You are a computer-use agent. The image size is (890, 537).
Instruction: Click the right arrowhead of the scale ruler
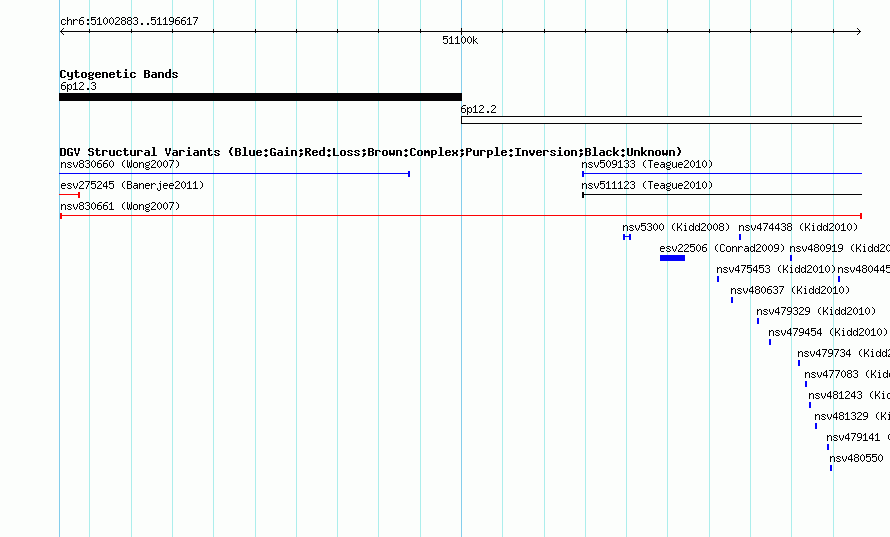[859, 32]
